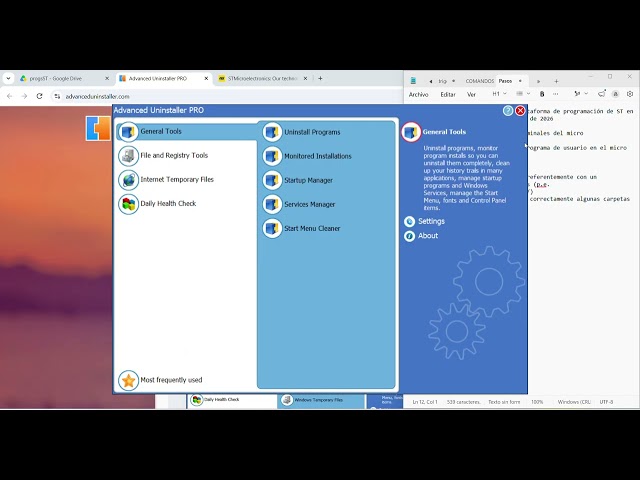Open Uninstall Programs icon

[272, 132]
